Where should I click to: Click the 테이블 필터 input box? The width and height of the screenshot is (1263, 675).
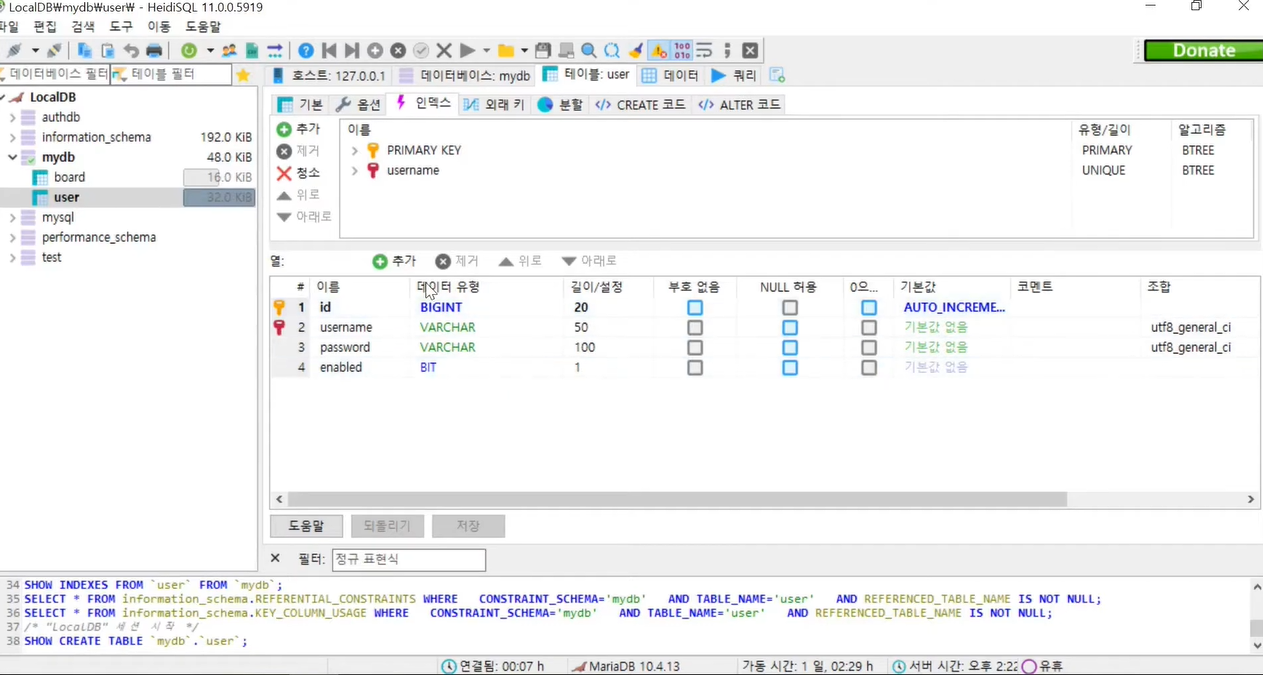click(171, 74)
